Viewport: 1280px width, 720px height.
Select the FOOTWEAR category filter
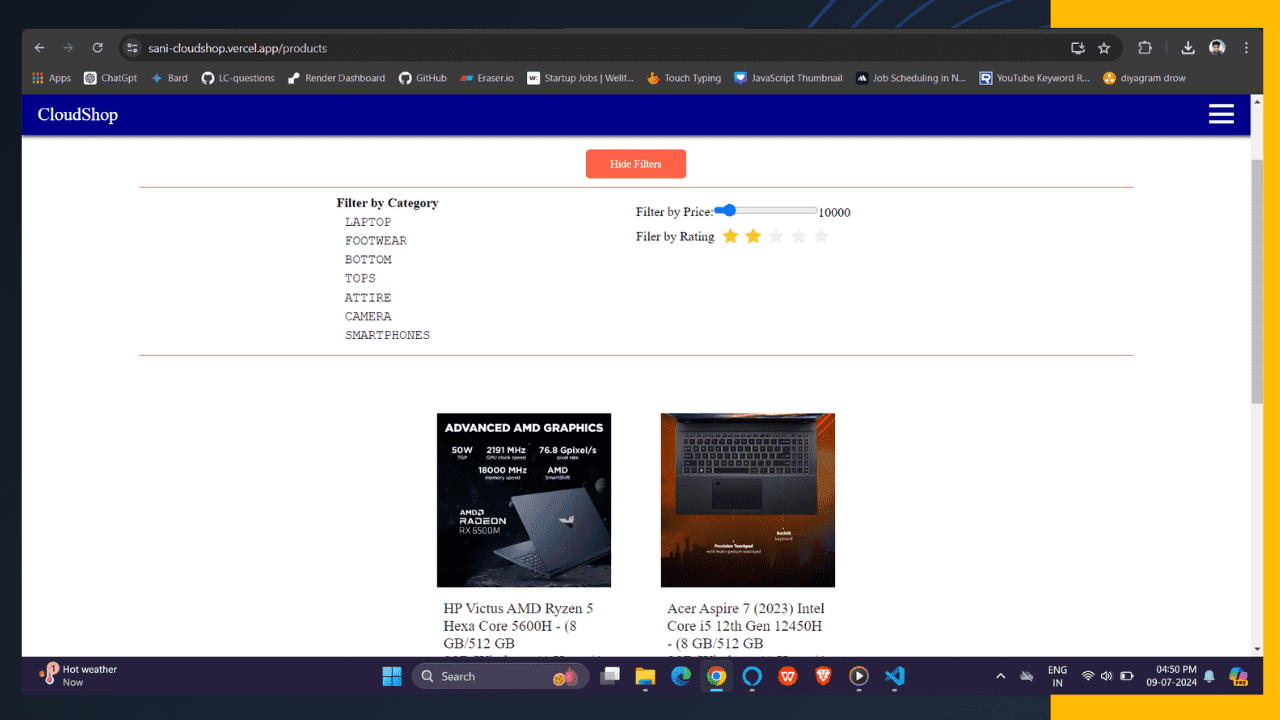(x=376, y=240)
